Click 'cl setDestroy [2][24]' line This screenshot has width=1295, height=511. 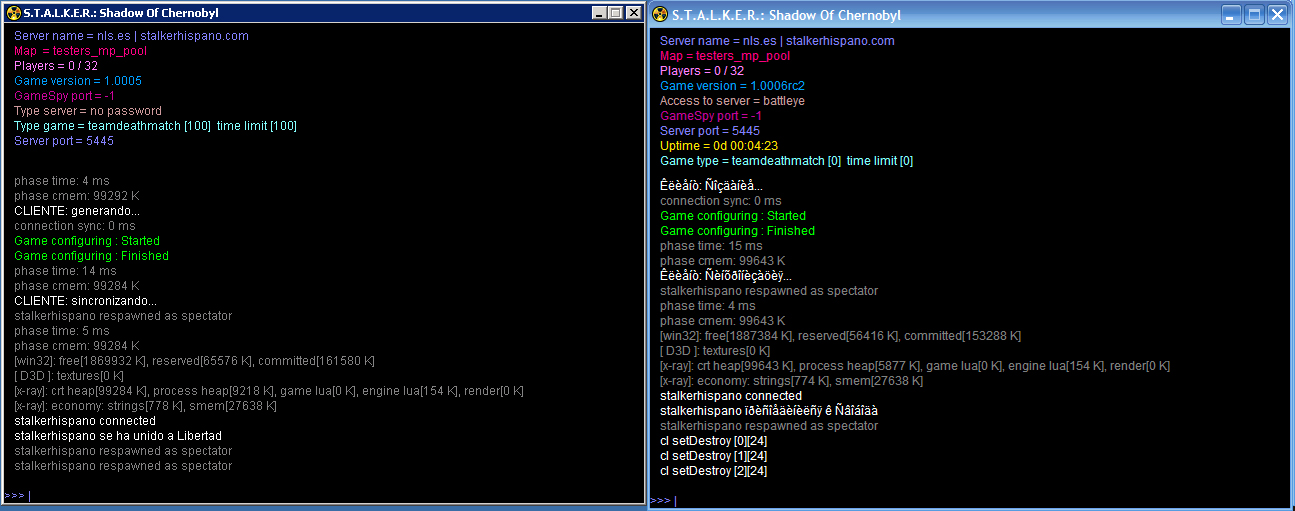click(713, 471)
